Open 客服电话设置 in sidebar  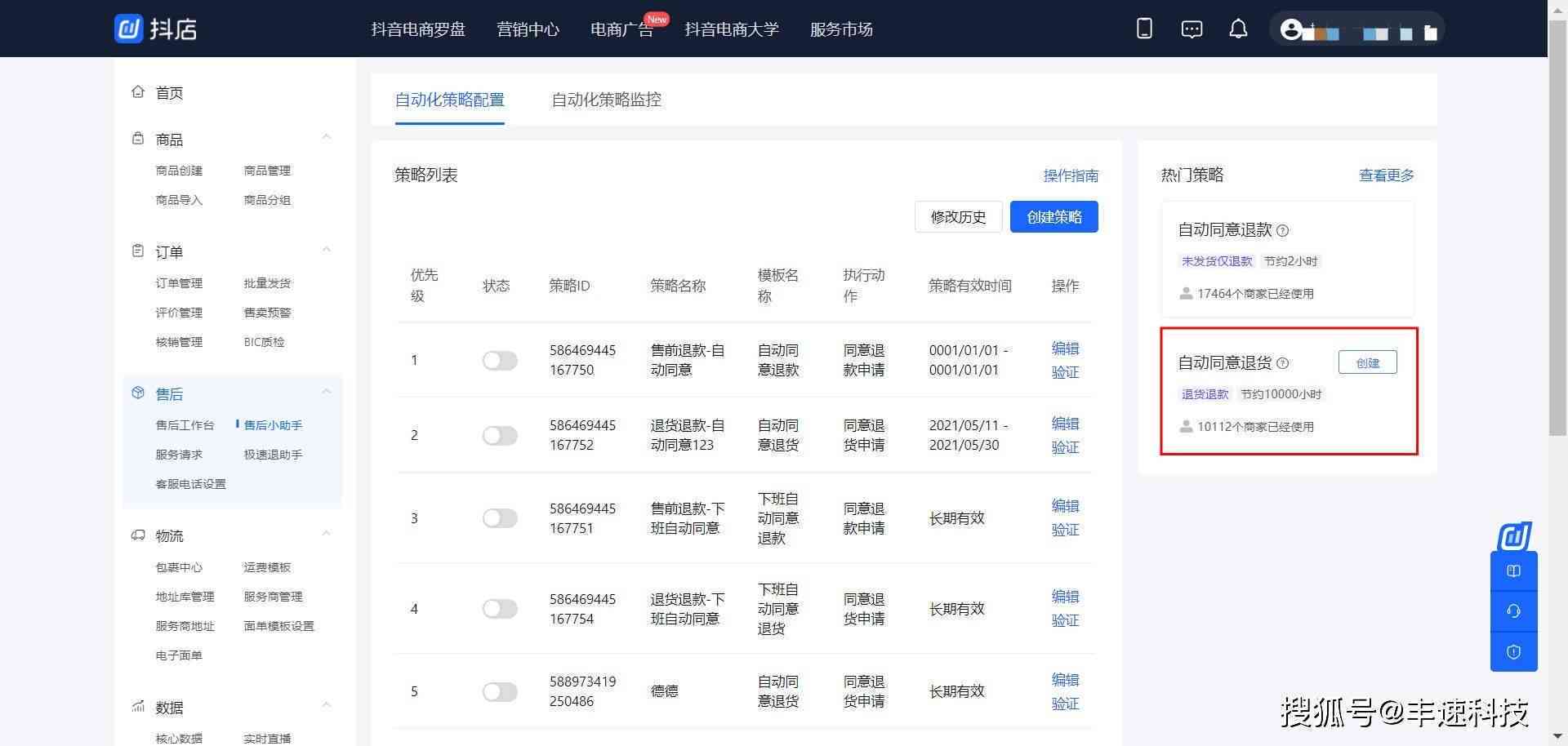(190, 484)
